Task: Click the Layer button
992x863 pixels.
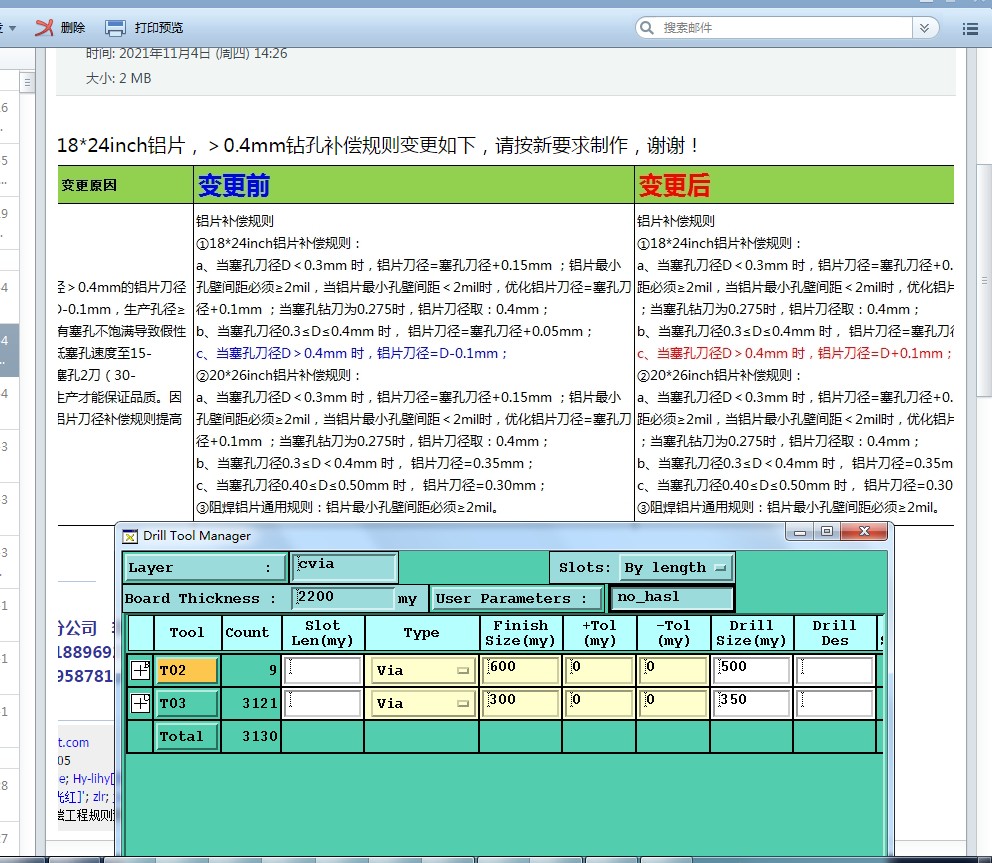Action: (204, 568)
